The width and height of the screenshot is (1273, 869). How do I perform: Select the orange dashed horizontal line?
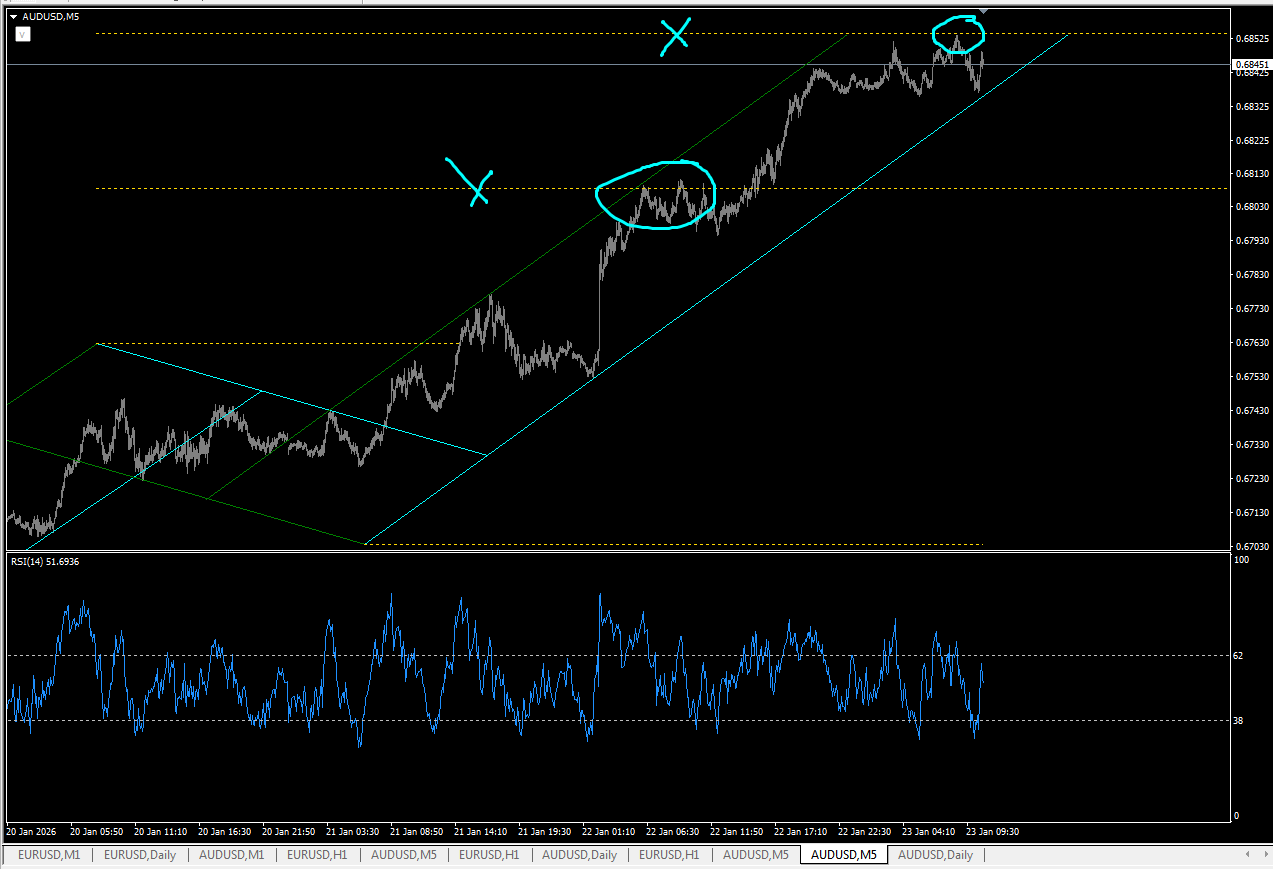coord(660,188)
